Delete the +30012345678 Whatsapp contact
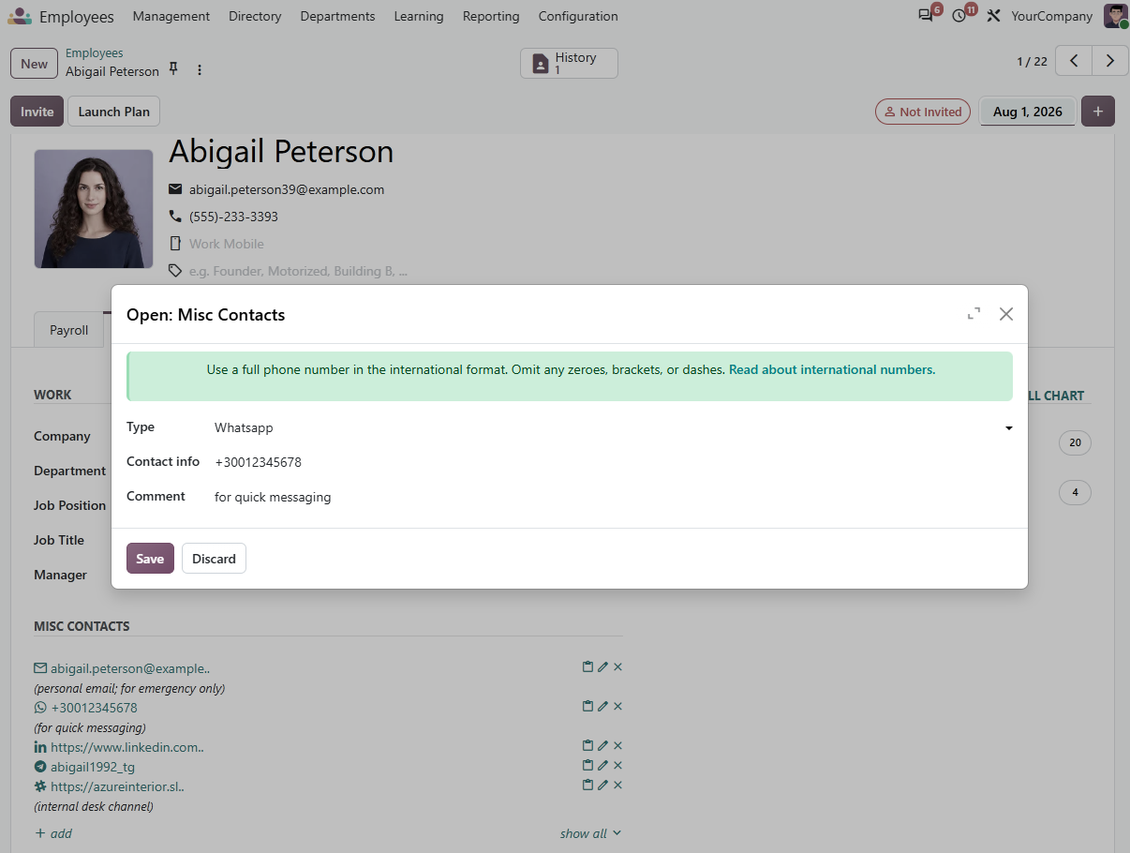This screenshot has height=853, width=1130. tap(618, 707)
